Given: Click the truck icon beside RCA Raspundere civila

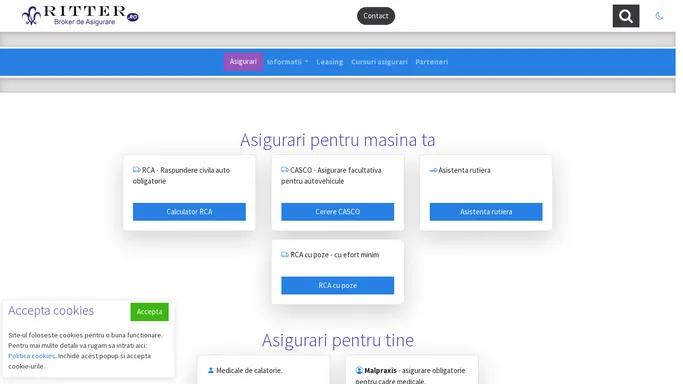Looking at the screenshot, I should click(137, 170).
